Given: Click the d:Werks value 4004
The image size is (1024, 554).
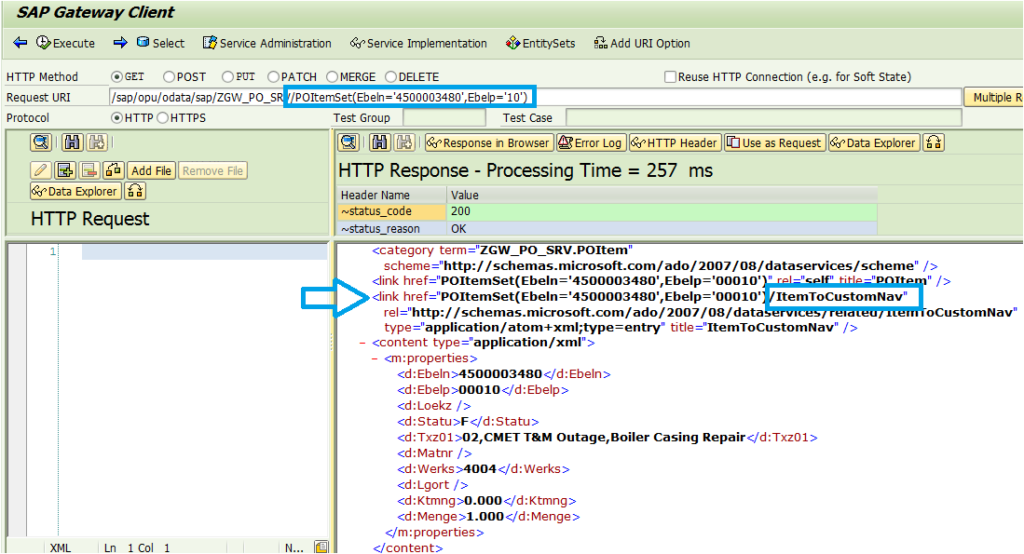Looking at the screenshot, I should tap(480, 469).
